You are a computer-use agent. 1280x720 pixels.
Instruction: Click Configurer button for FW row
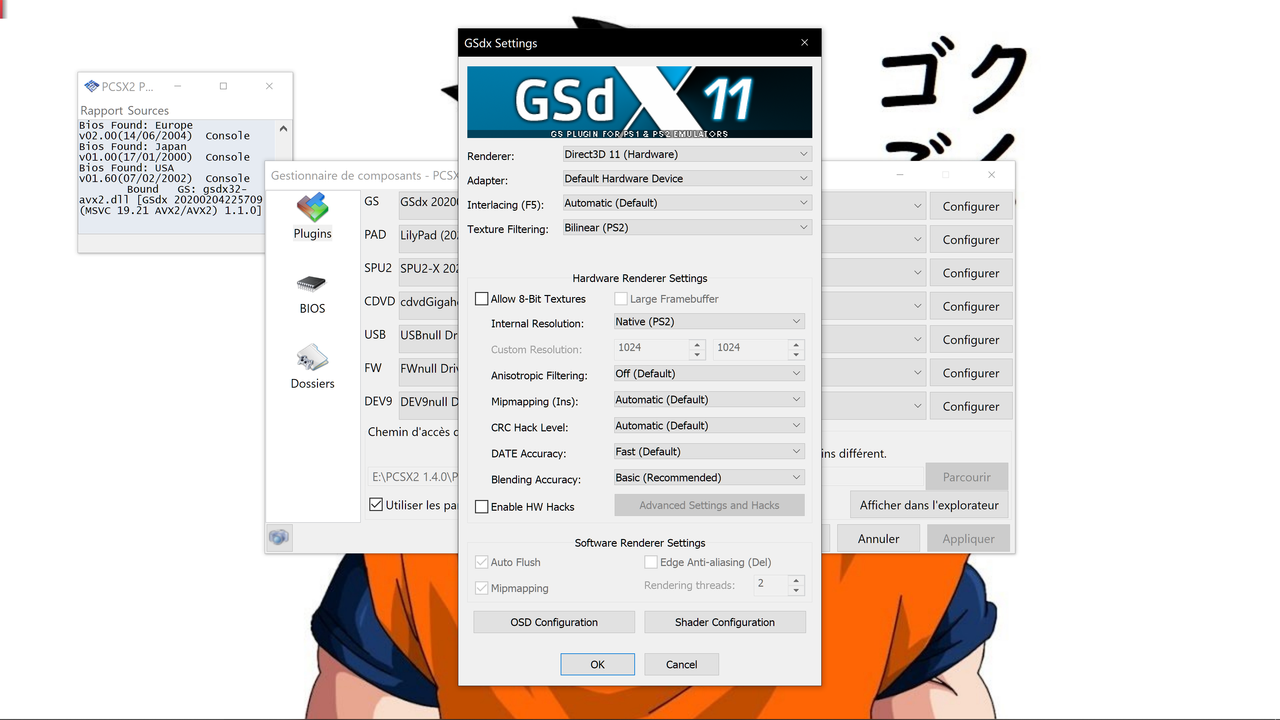(971, 373)
